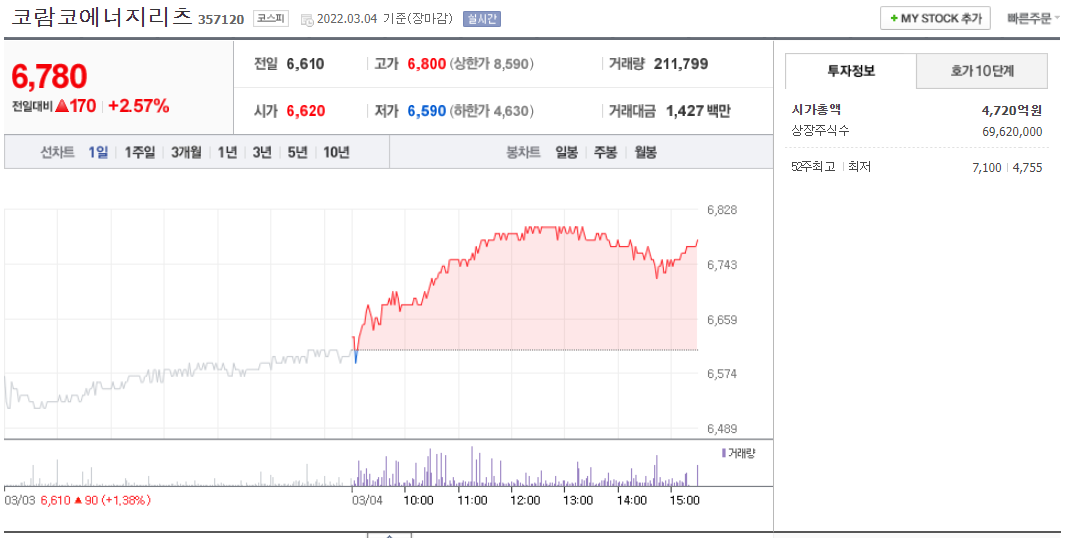Switch to 월봉 candlestick chart
1068x538 pixels.
(645, 152)
